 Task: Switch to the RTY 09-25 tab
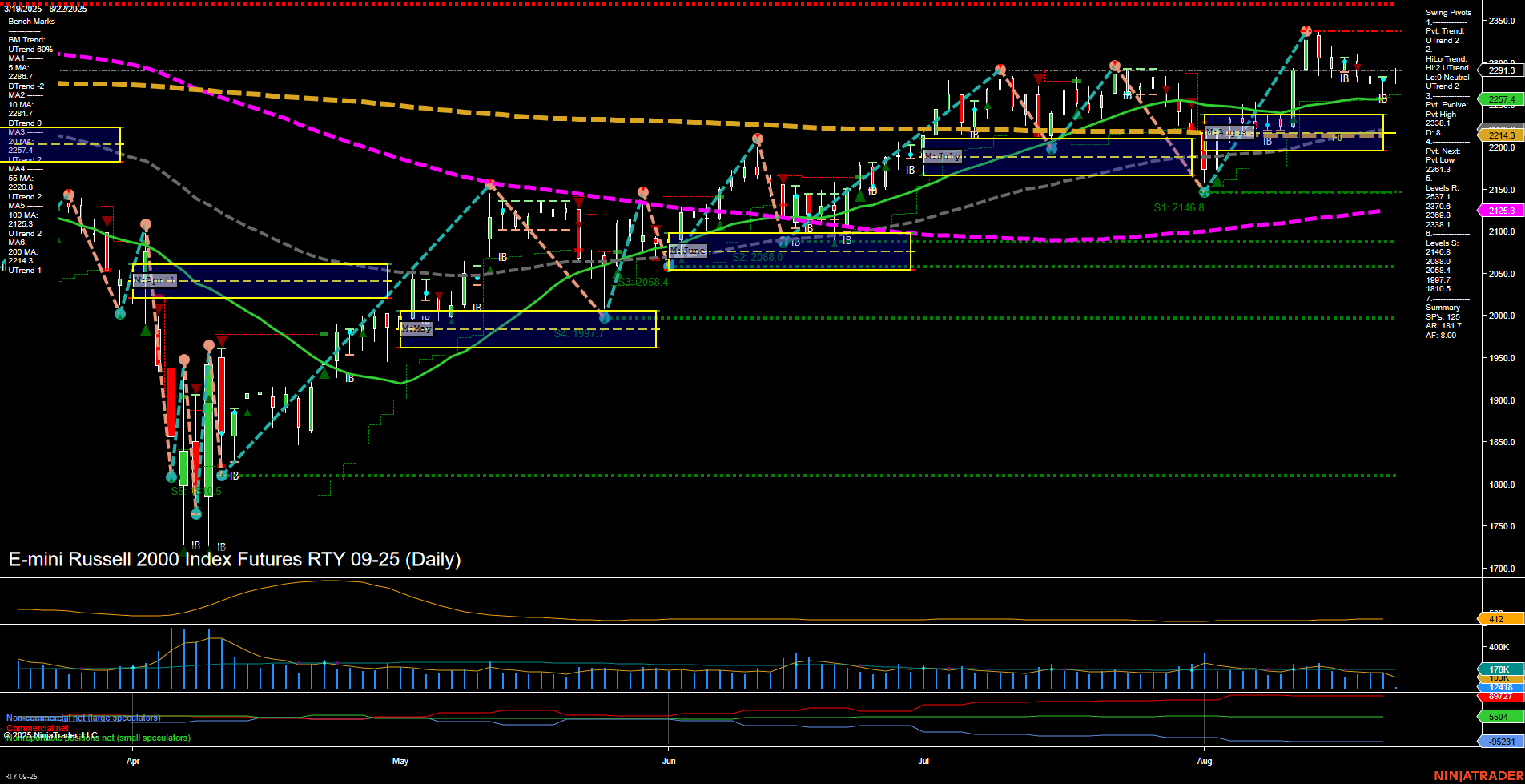(22, 776)
